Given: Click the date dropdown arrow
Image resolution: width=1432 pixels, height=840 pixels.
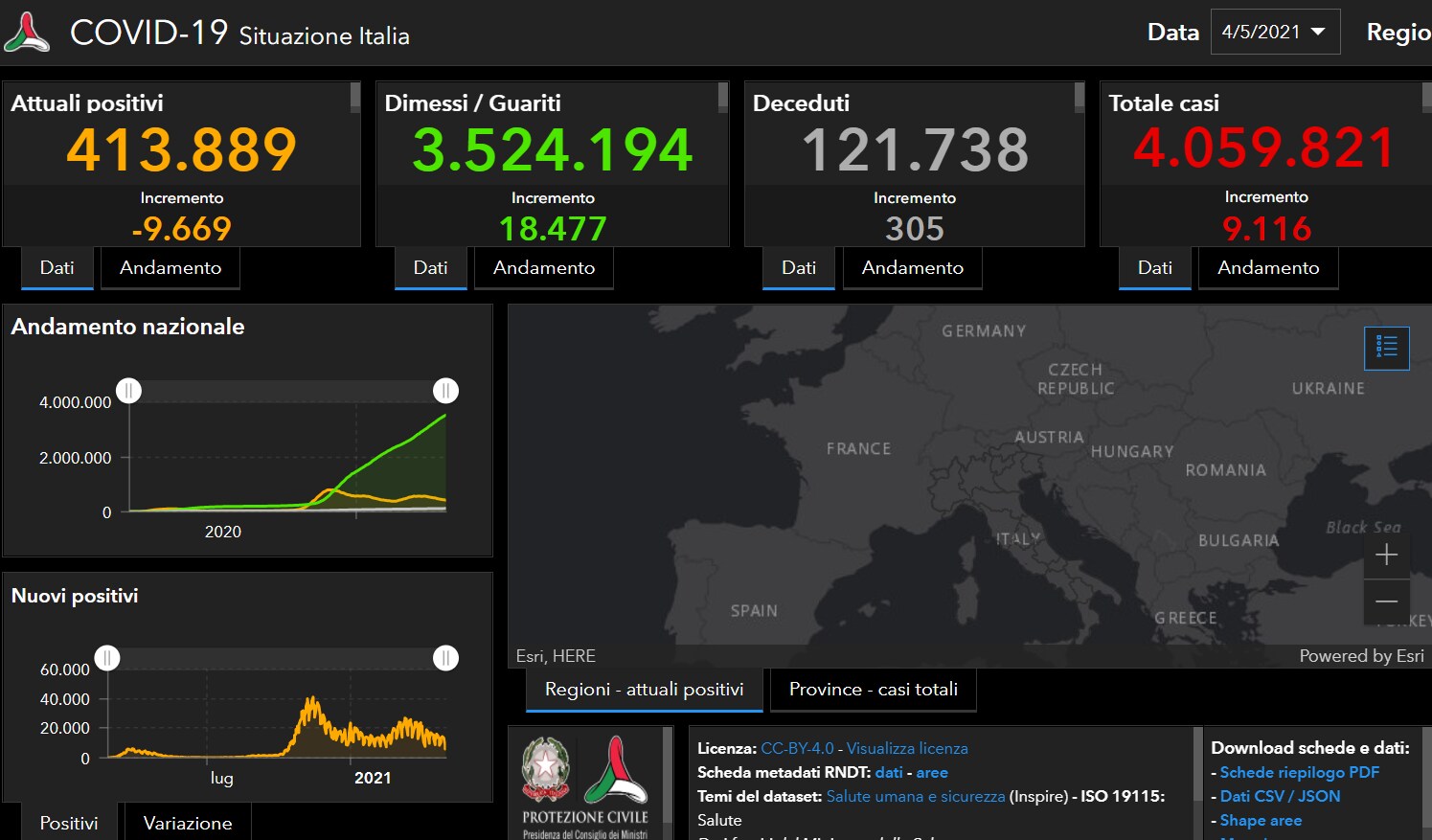Looking at the screenshot, I should [1318, 32].
